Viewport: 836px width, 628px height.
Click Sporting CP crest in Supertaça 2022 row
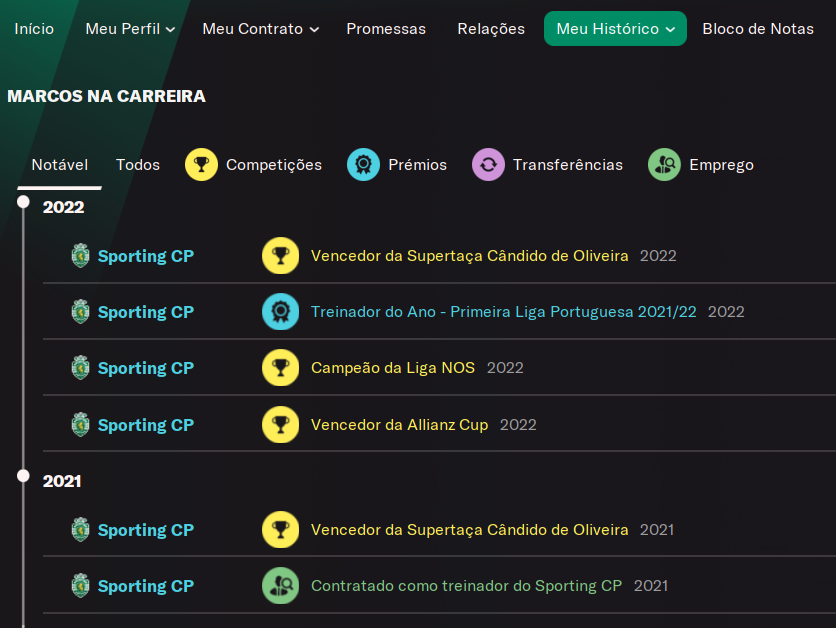coord(81,256)
